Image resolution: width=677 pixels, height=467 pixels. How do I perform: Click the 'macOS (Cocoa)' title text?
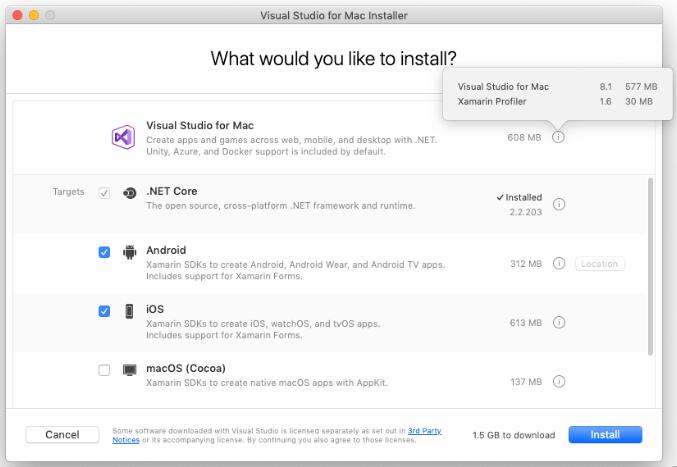click(x=186, y=368)
